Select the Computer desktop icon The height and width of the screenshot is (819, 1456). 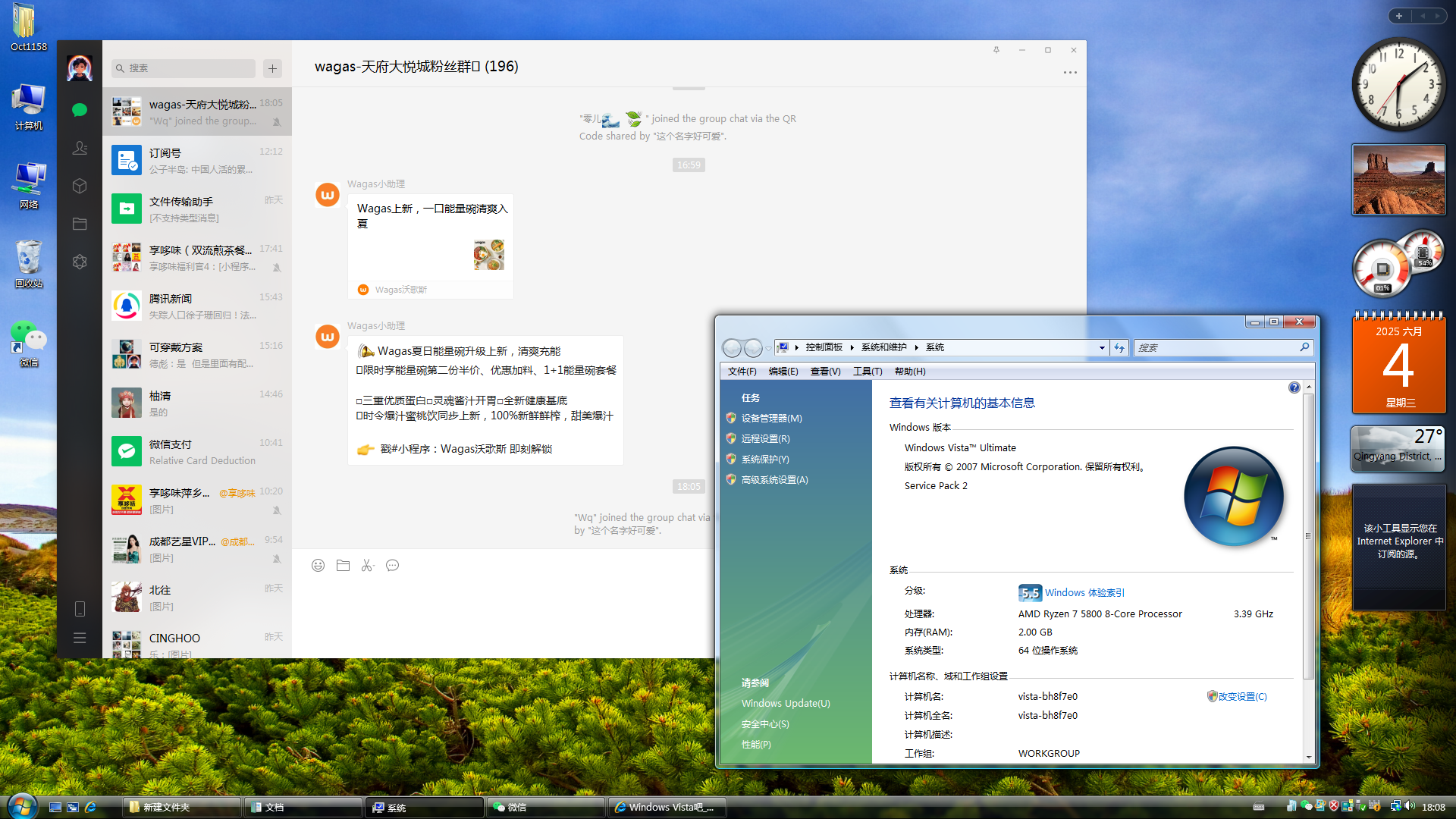(28, 107)
